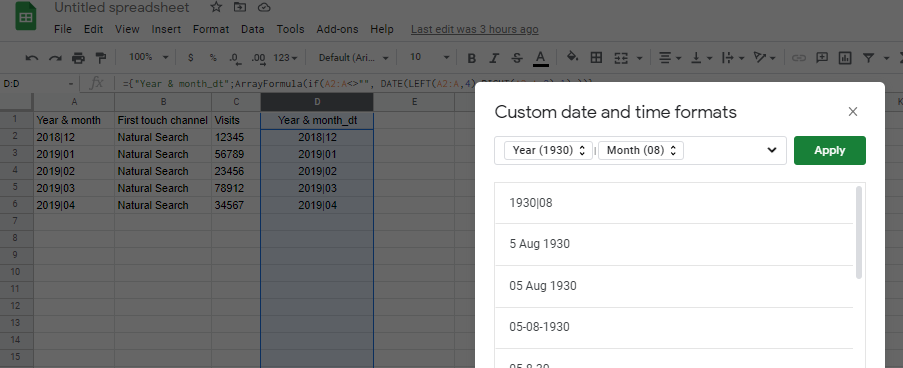Open the font size 10 dropdown
The height and width of the screenshot is (368, 903).
(x=429, y=57)
